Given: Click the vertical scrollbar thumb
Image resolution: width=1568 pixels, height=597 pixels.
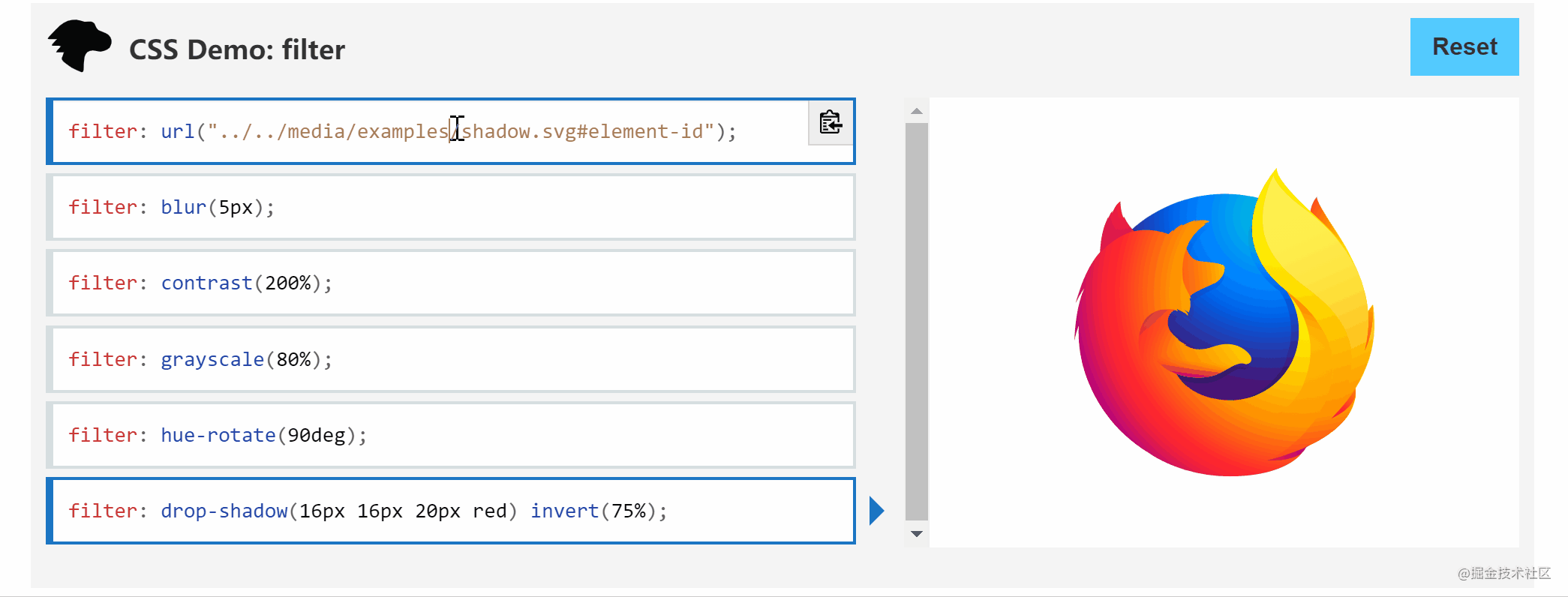Looking at the screenshot, I should pos(916,321).
